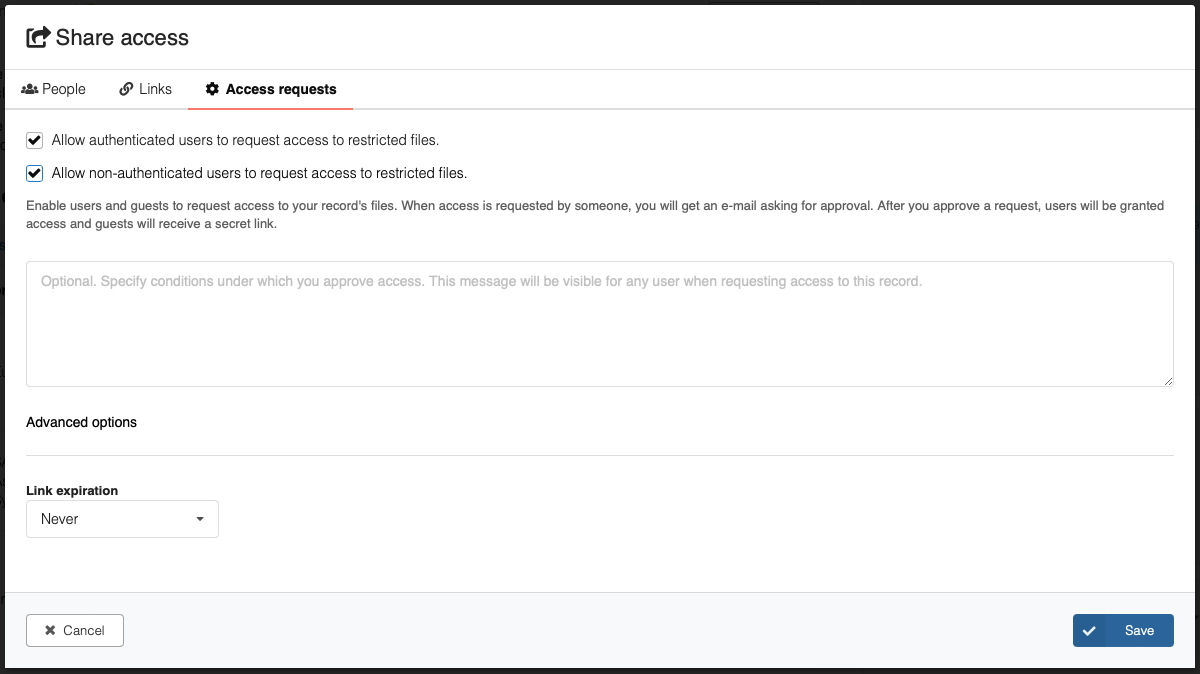Open the Links tab
The height and width of the screenshot is (674, 1200).
(146, 89)
